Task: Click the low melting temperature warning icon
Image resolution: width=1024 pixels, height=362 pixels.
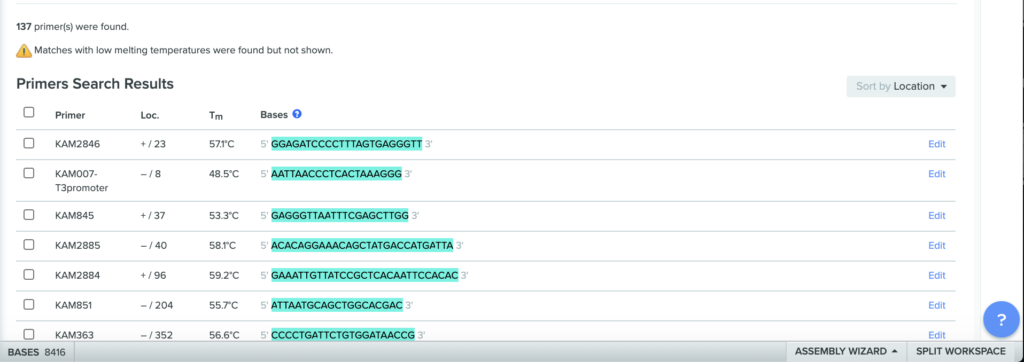Action: 24,50
